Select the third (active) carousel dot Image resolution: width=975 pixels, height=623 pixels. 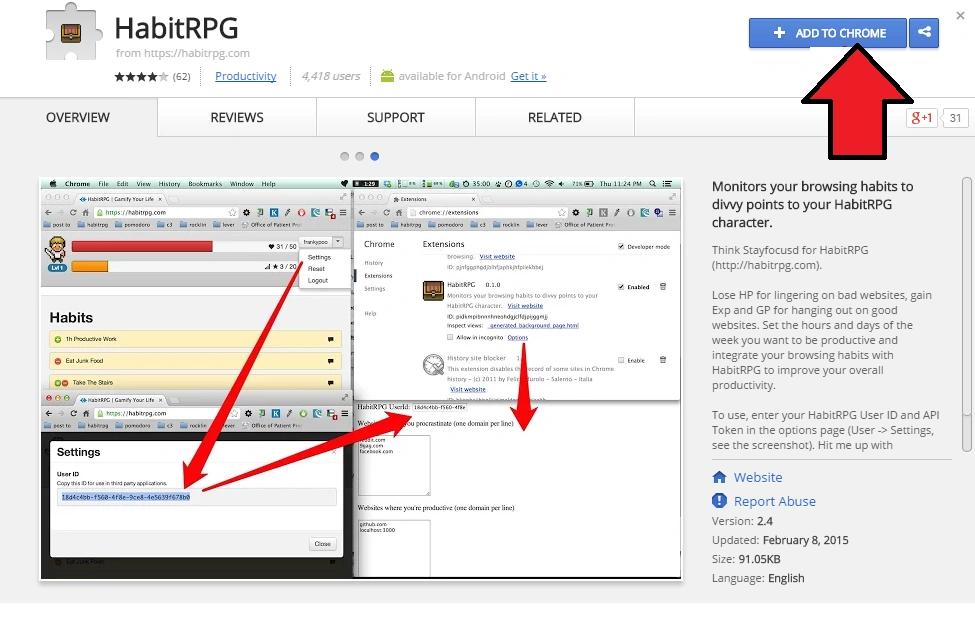[x=374, y=156]
